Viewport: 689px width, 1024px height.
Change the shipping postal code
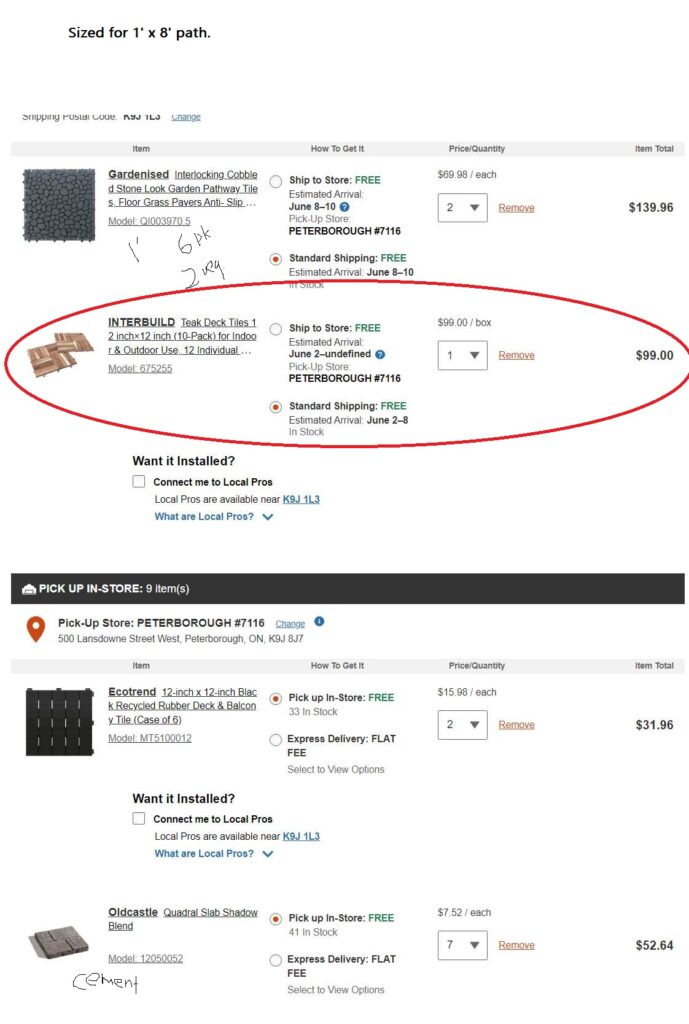(186, 117)
